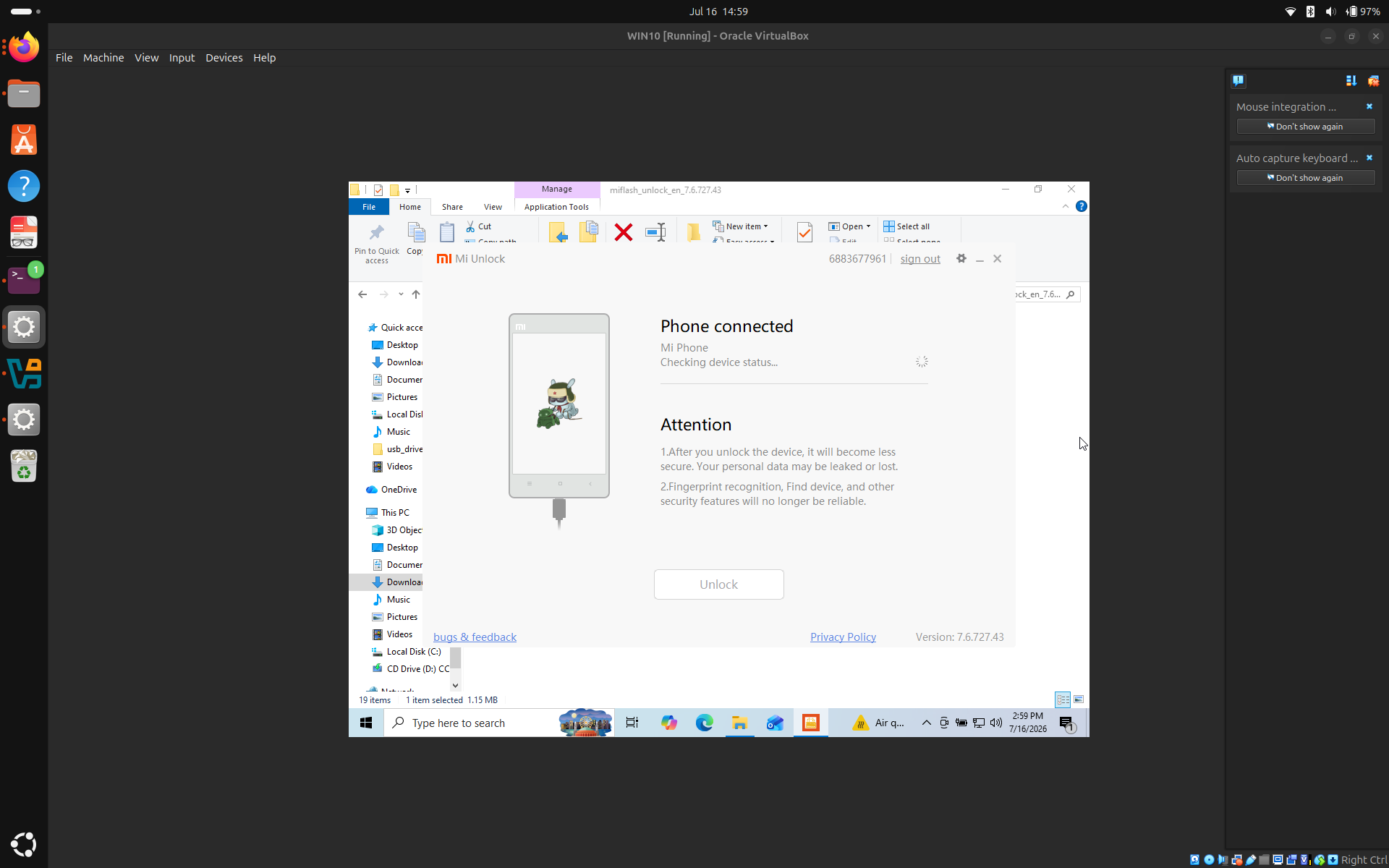Click Don't show again under Auto capture keyboard
This screenshot has width=1389, height=868.
coord(1305,178)
